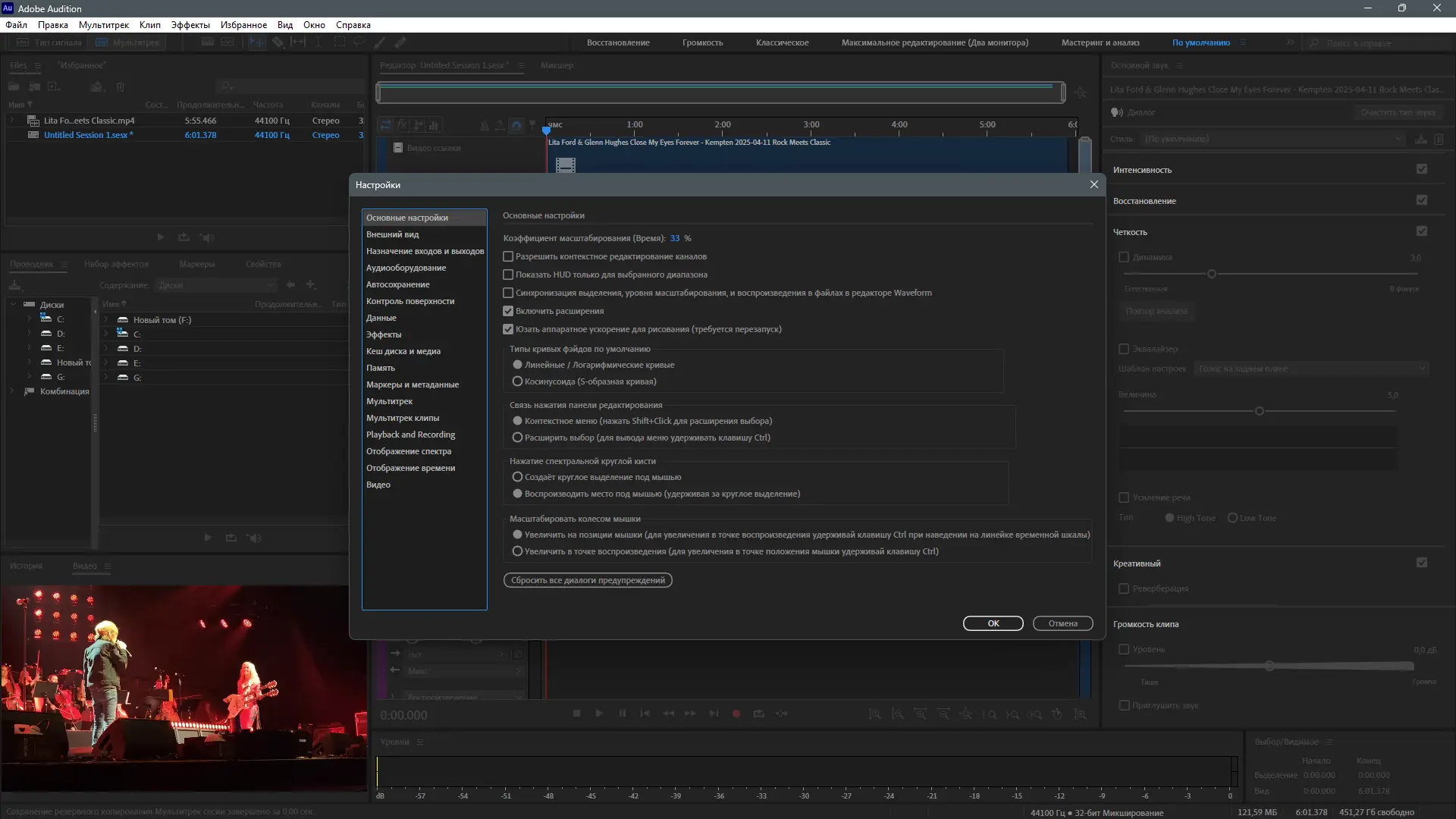
Task: Click 'Сбросить все диалоги предупреждений' button
Action: tap(588, 580)
